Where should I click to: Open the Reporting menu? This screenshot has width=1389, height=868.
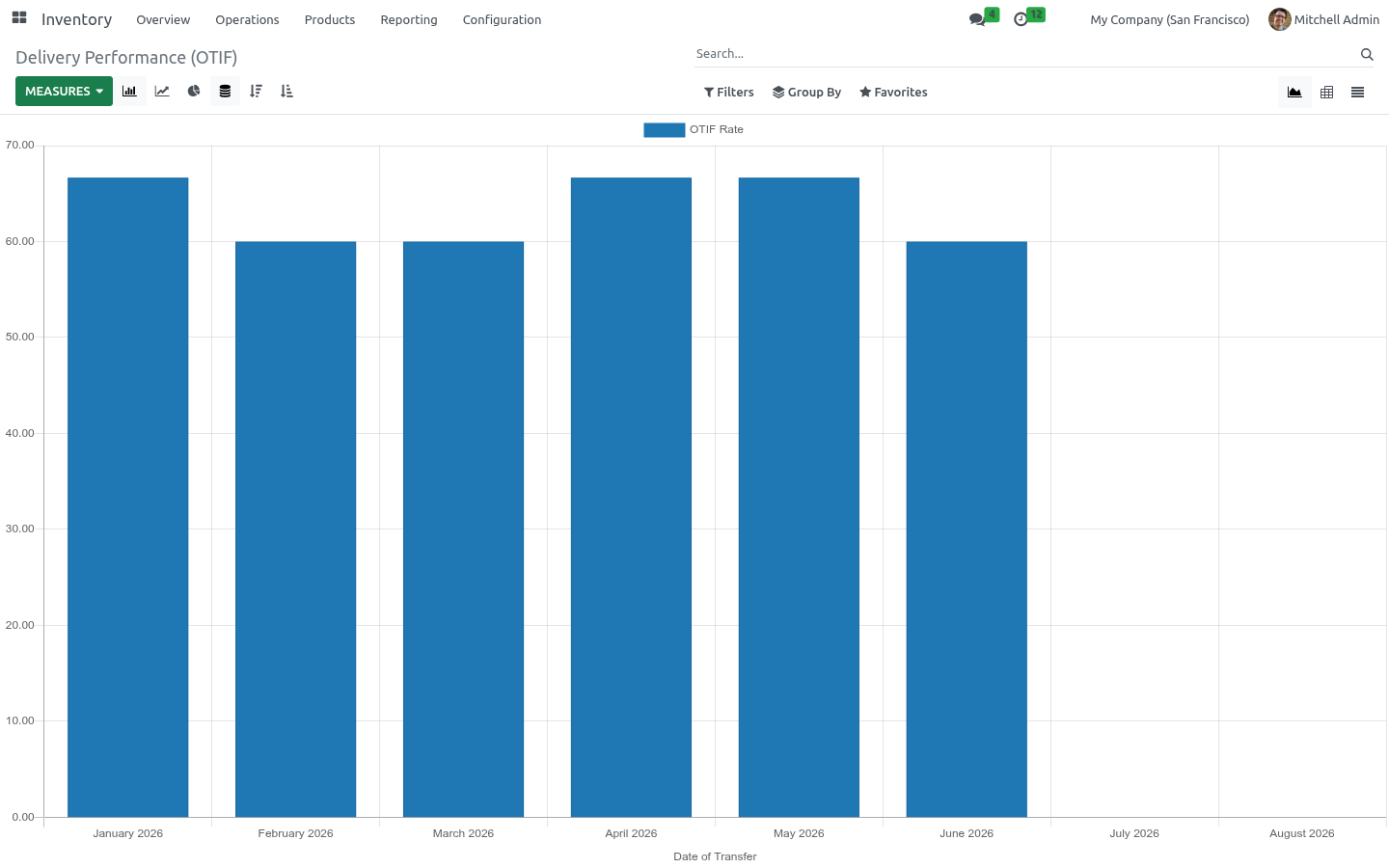point(409,19)
